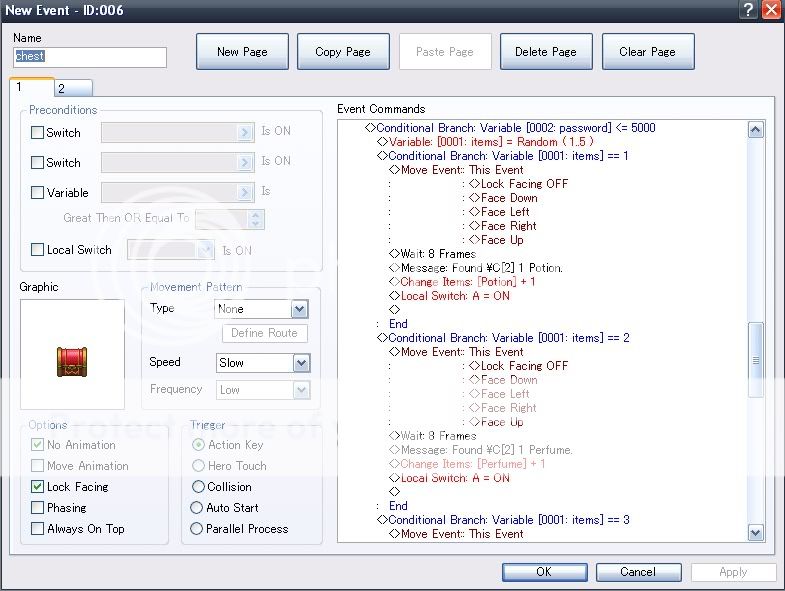
Task: Click the event Name text field
Action: tap(90, 57)
